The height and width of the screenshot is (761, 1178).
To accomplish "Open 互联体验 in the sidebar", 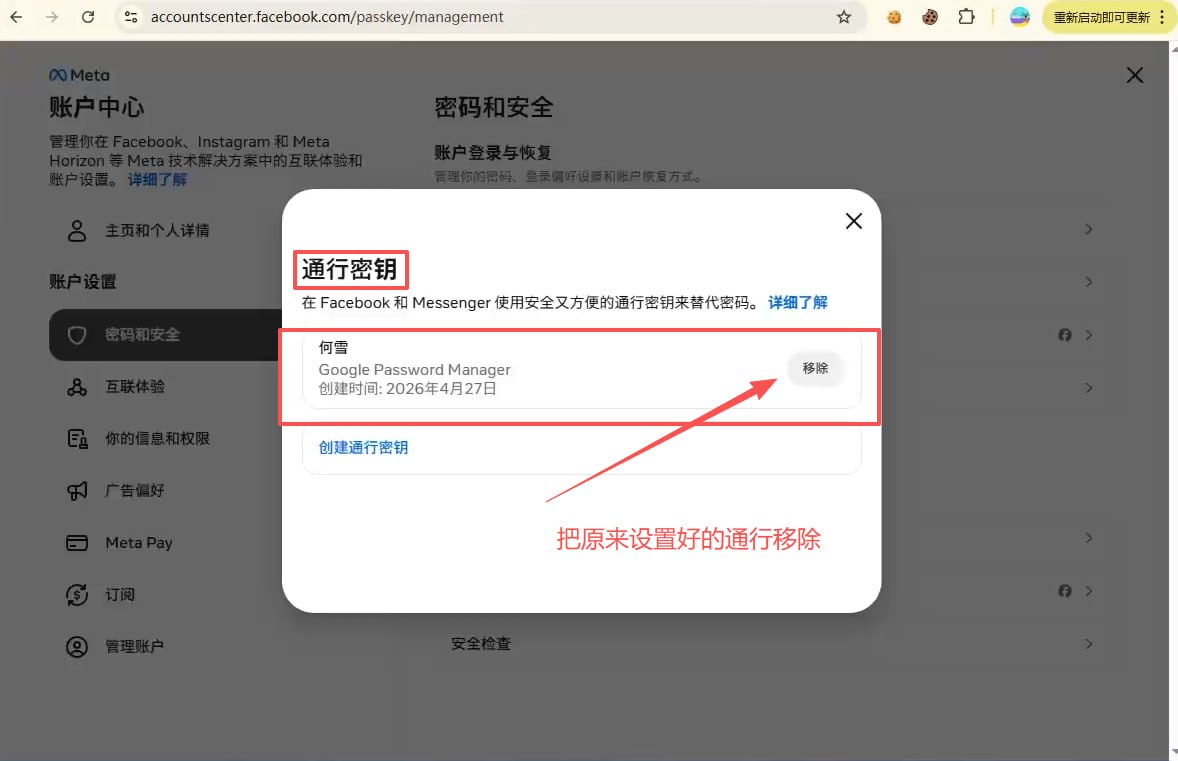I will [x=135, y=386].
